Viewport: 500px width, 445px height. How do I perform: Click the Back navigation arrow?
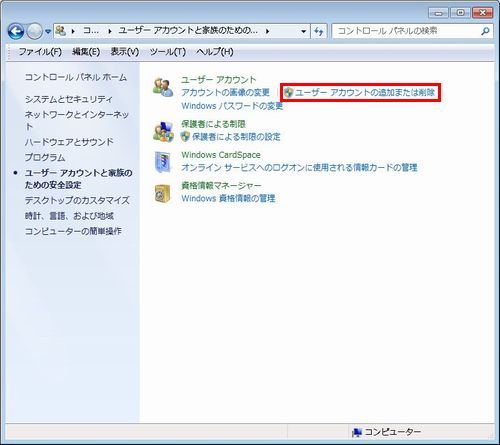(16, 31)
